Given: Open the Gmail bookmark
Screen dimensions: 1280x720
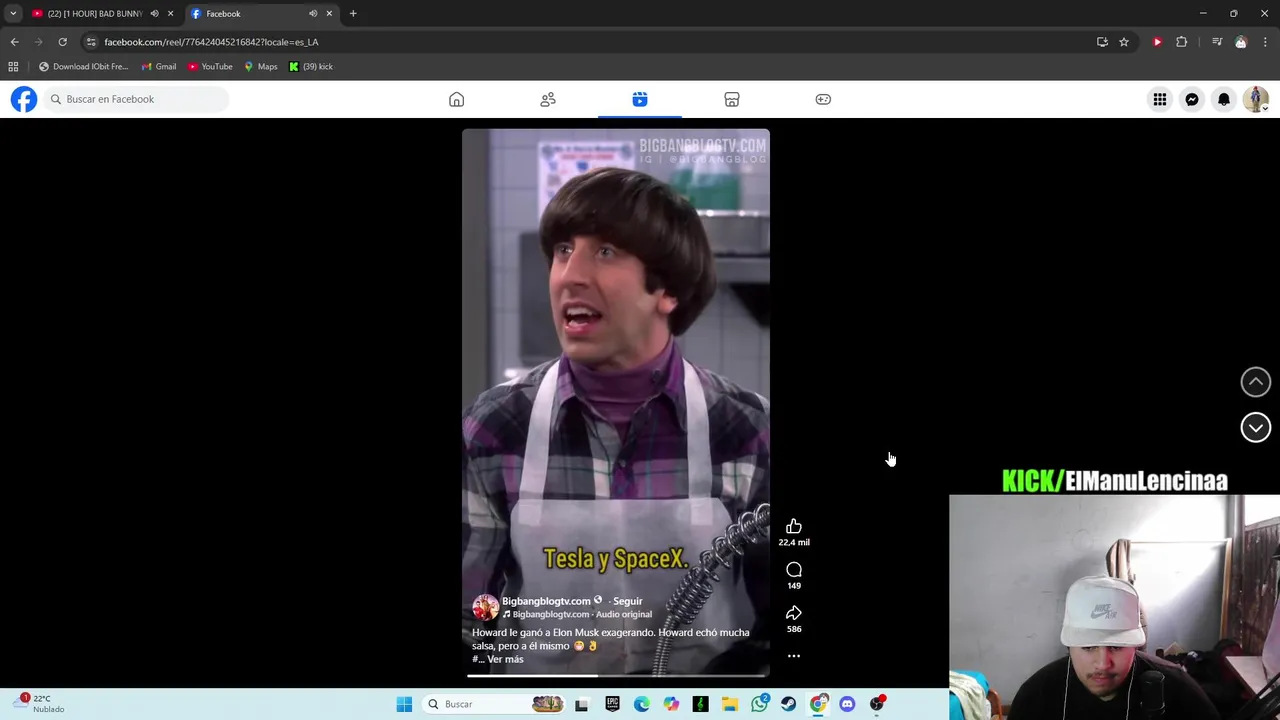Looking at the screenshot, I should coord(159,67).
